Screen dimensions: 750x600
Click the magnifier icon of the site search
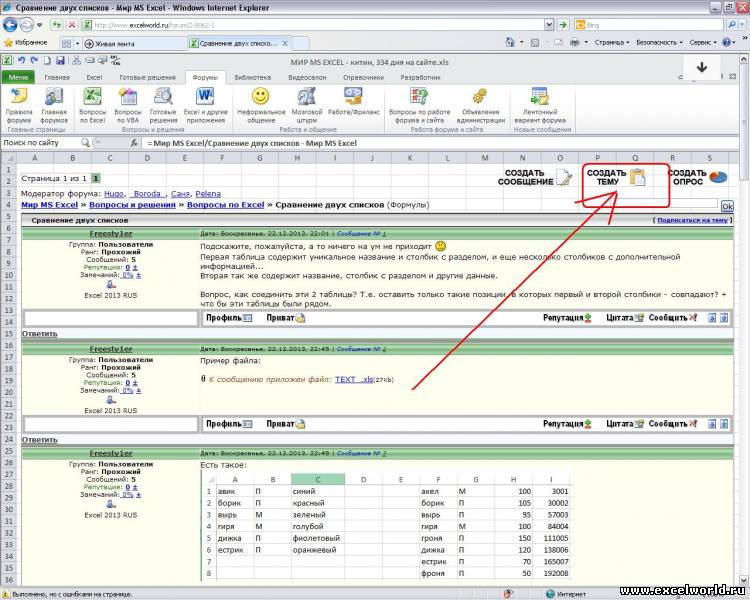pos(85,143)
